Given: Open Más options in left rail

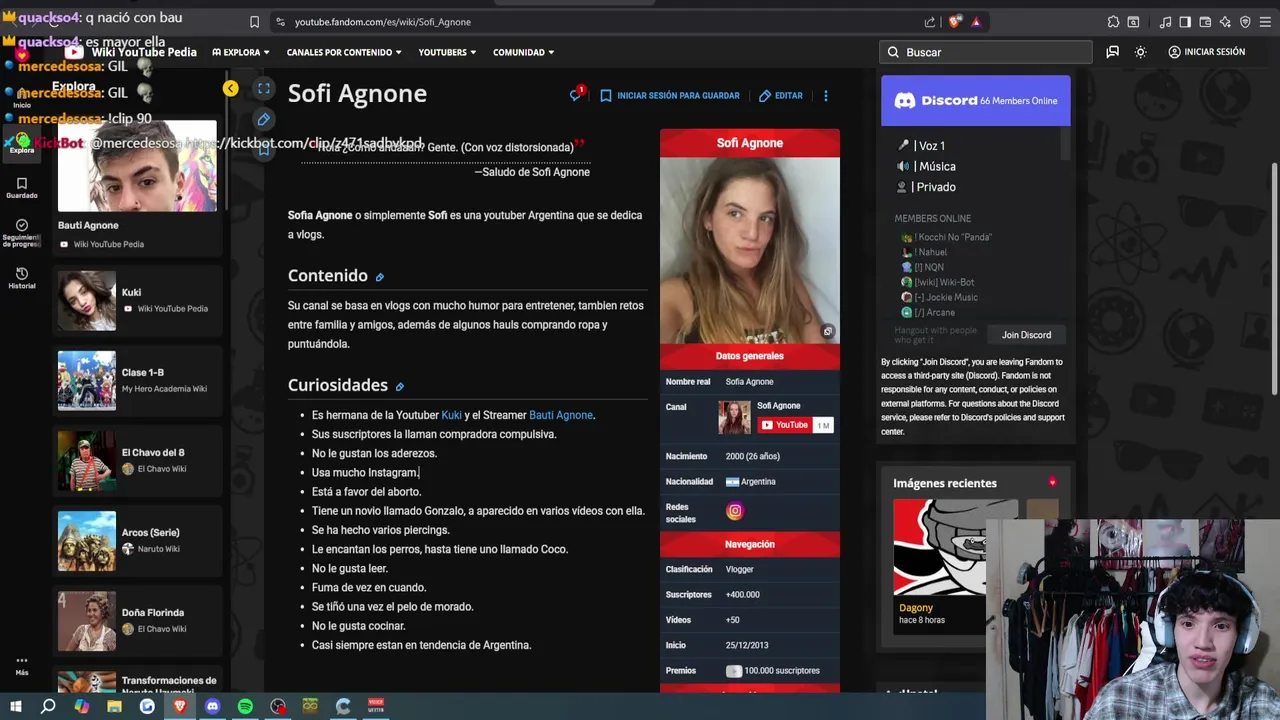Looking at the screenshot, I should (x=22, y=666).
